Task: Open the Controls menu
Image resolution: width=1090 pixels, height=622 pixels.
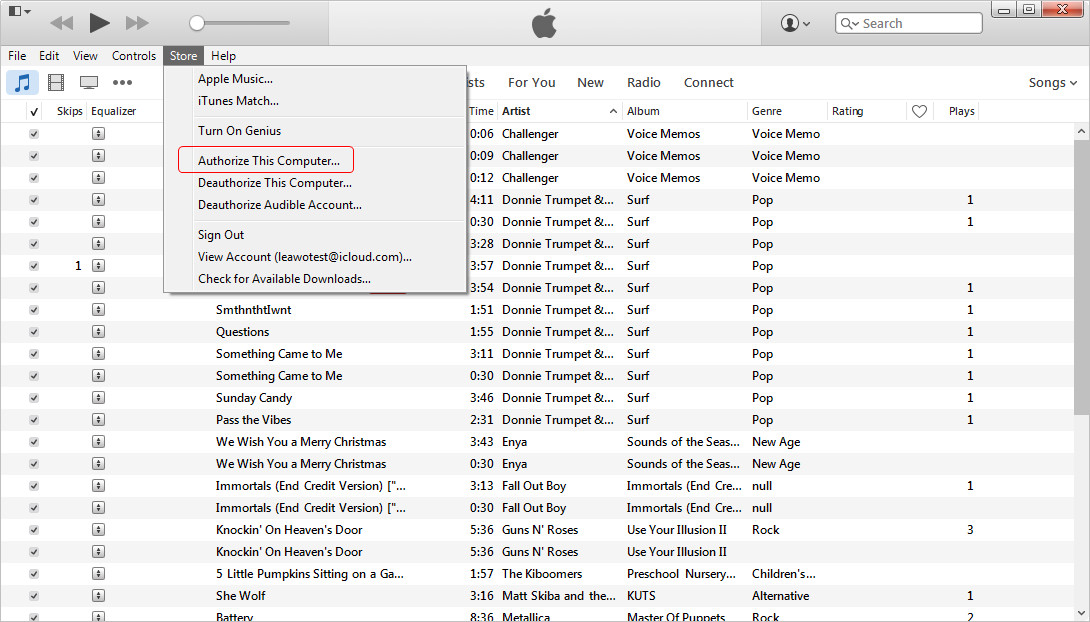Action: (133, 56)
